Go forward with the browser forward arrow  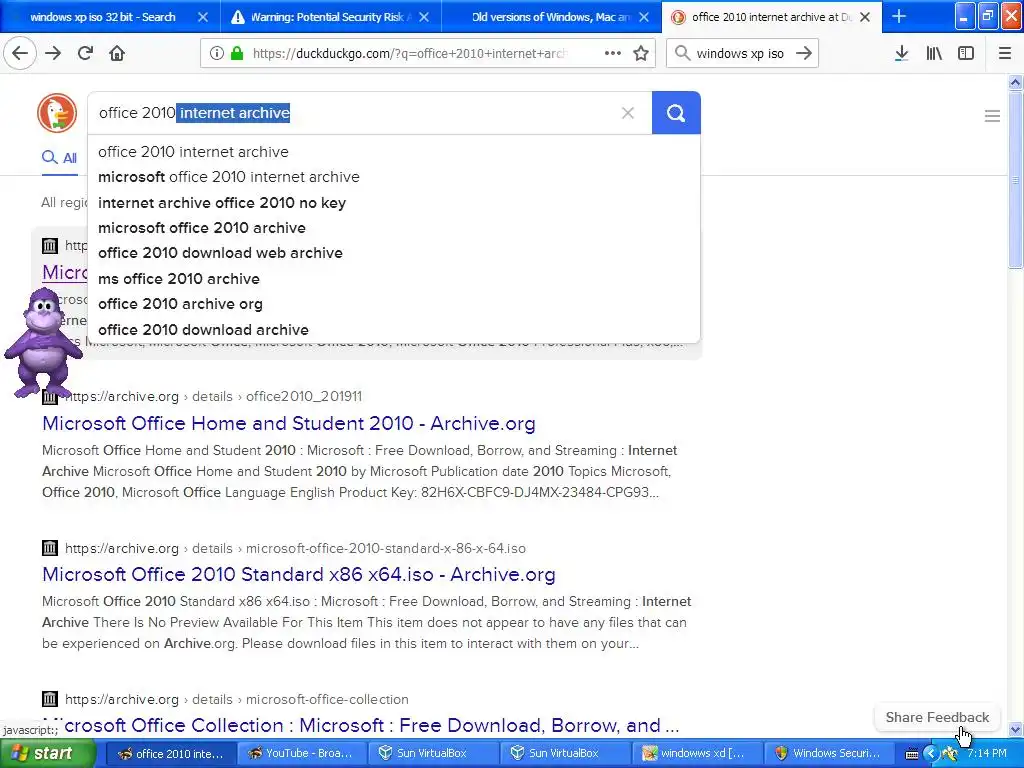tap(53, 53)
